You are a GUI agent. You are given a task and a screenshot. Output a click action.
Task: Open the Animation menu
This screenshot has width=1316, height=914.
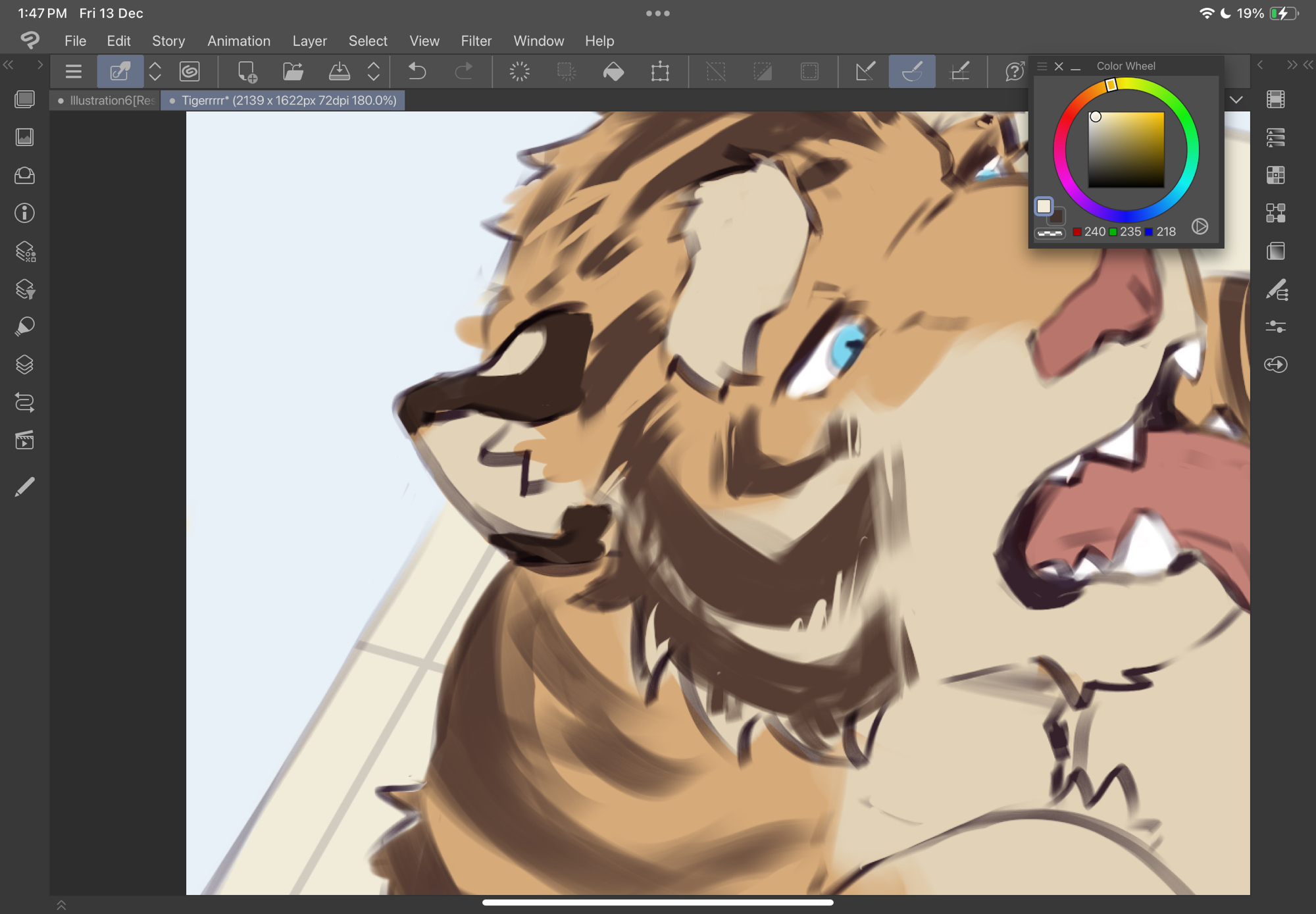pos(238,41)
